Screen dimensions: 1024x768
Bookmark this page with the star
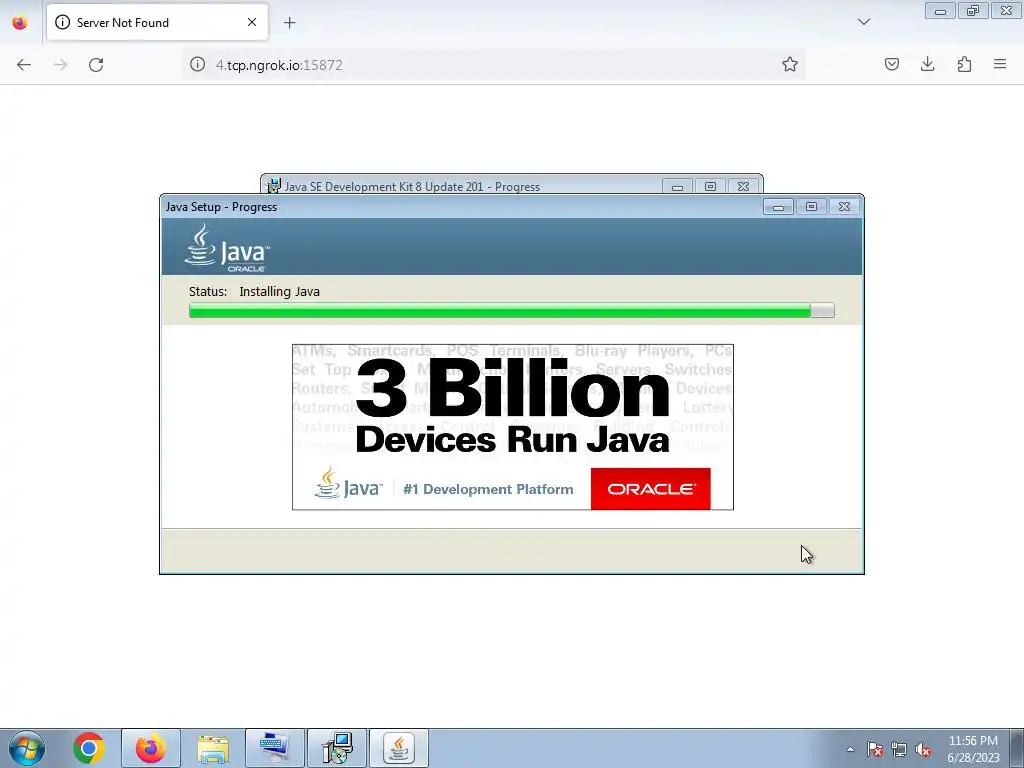pos(790,64)
